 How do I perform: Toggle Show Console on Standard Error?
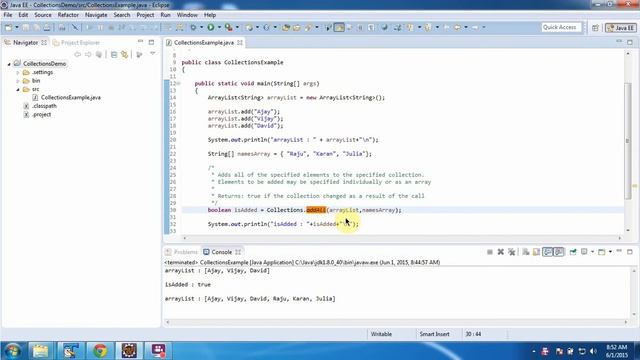(x=559, y=252)
